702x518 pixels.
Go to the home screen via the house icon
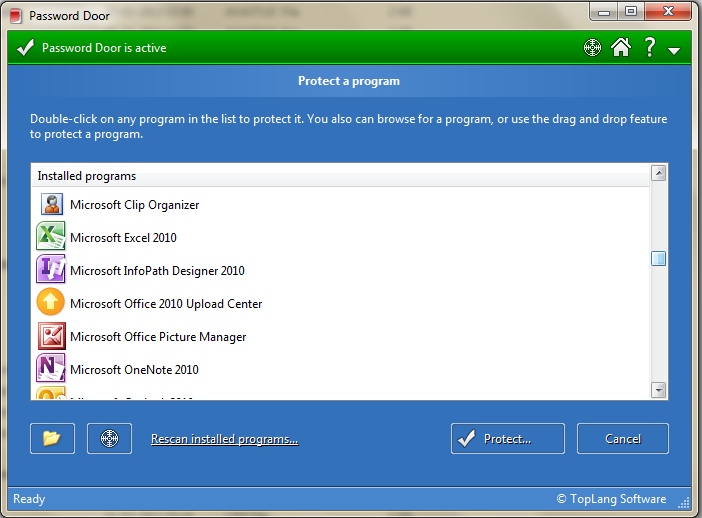621,47
